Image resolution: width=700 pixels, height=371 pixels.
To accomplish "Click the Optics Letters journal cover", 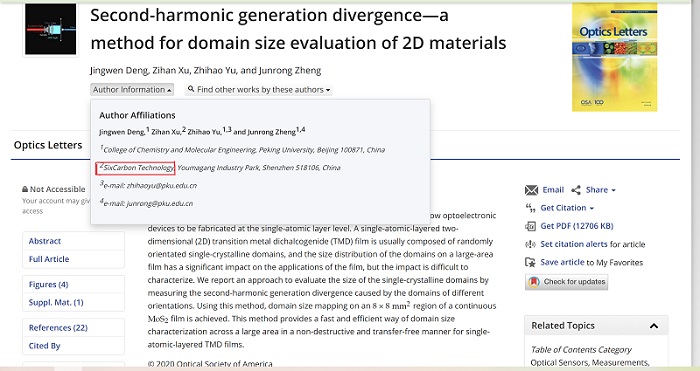I will click(614, 57).
